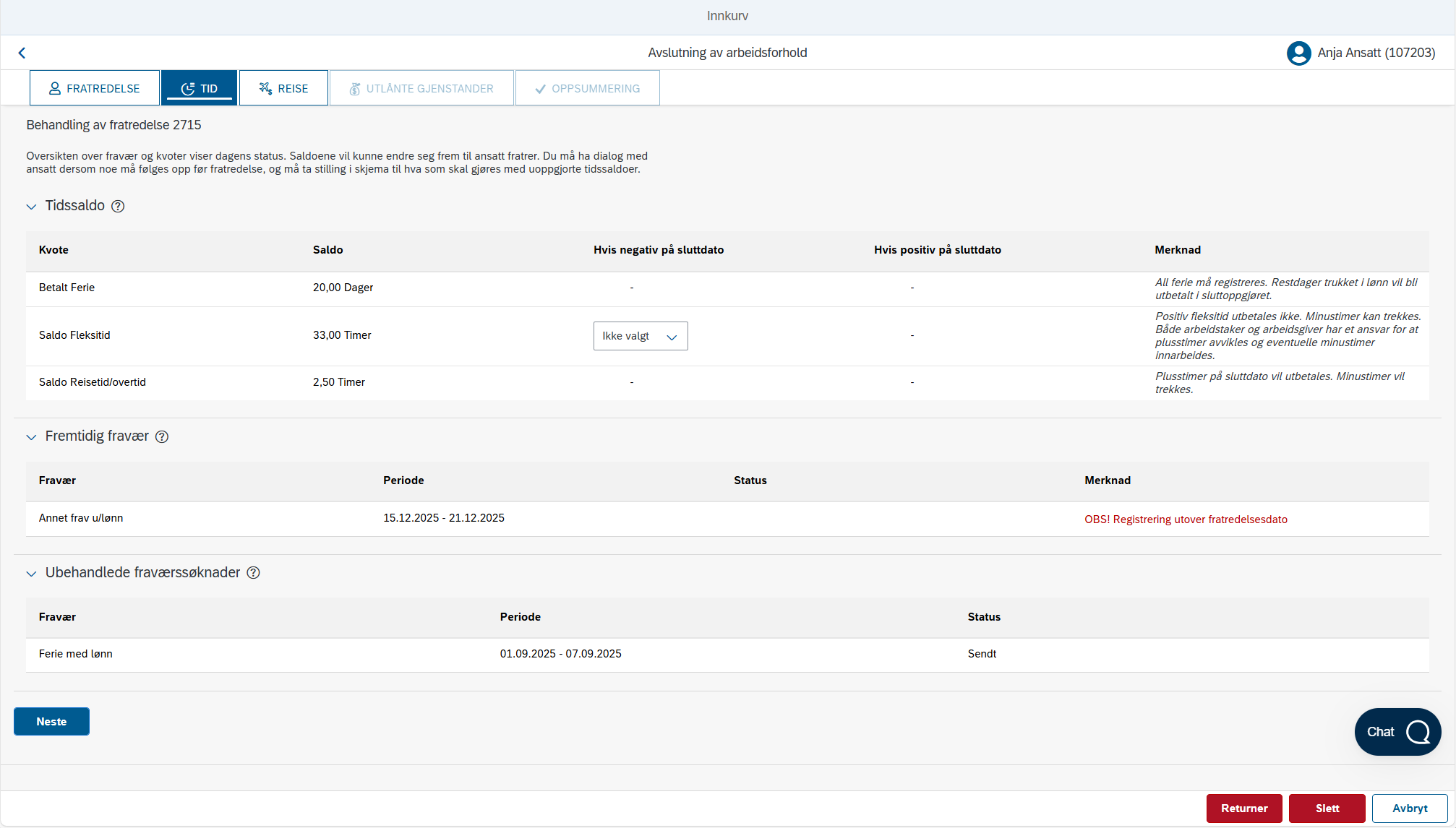Click the back arrow icon
Image resolution: width=1456 pixels, height=828 pixels.
point(22,53)
